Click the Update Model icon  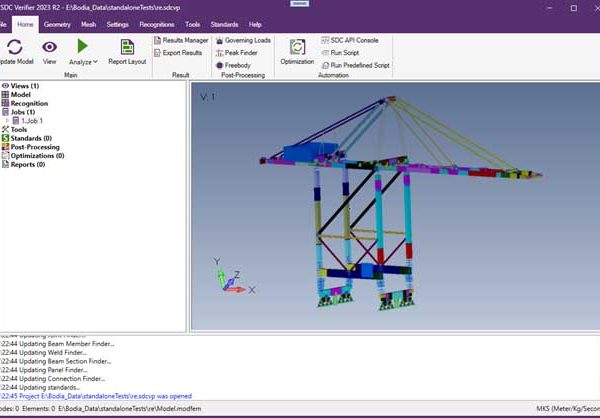[14, 47]
